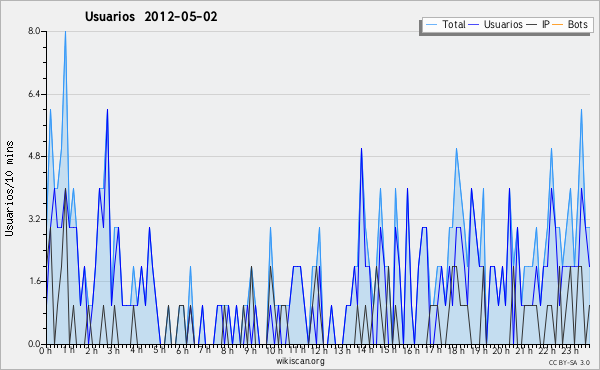Click the dark blue Usuarios line swatch
This screenshot has height=370, width=600.
474,25
